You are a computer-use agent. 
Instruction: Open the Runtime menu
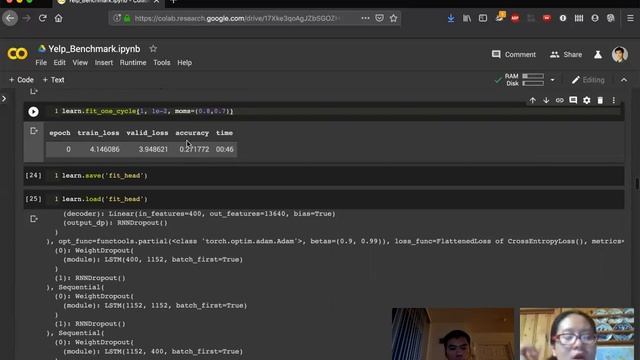133,63
